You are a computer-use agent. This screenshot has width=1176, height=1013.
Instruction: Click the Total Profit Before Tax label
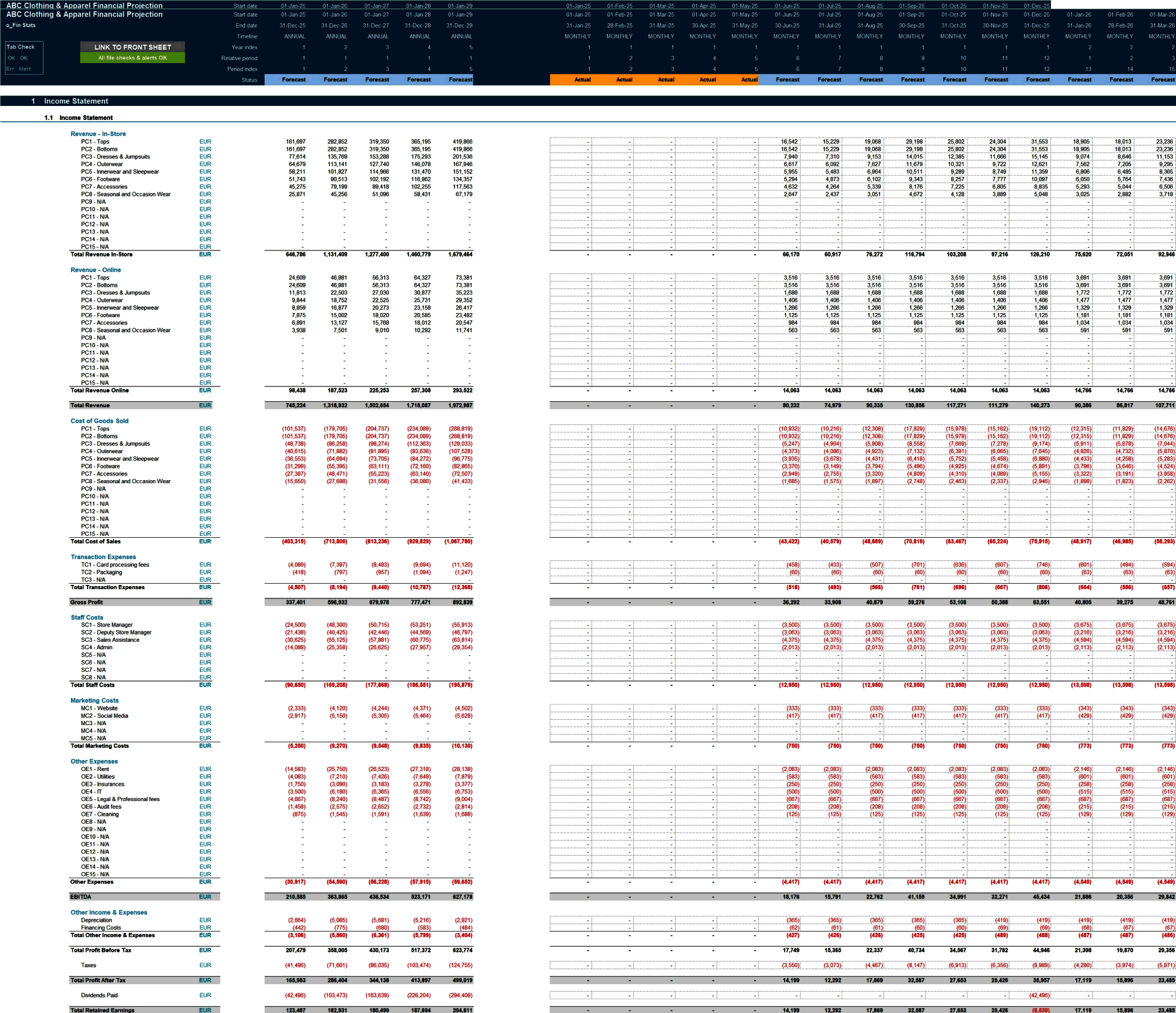[x=100, y=951]
